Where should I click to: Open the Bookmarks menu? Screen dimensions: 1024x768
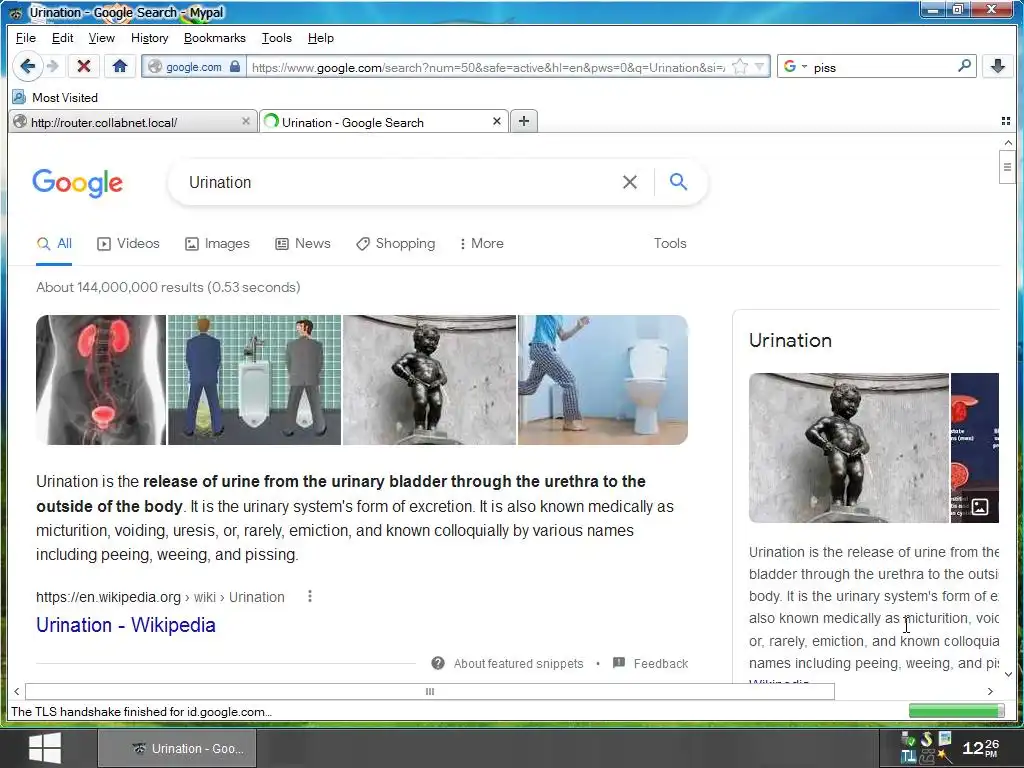tap(214, 38)
